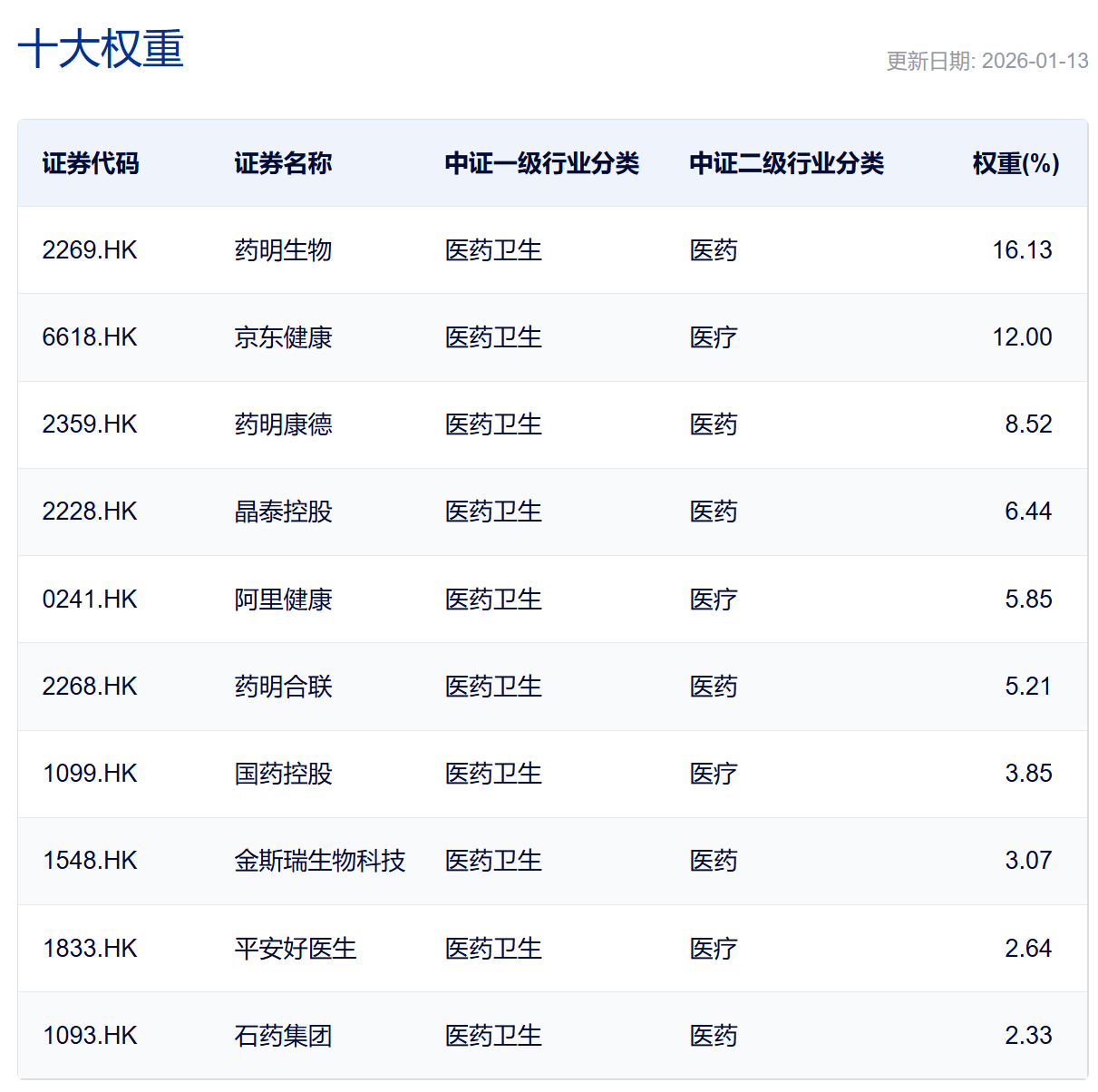Click stock code 1093.HK for 石药集团

point(91,1035)
